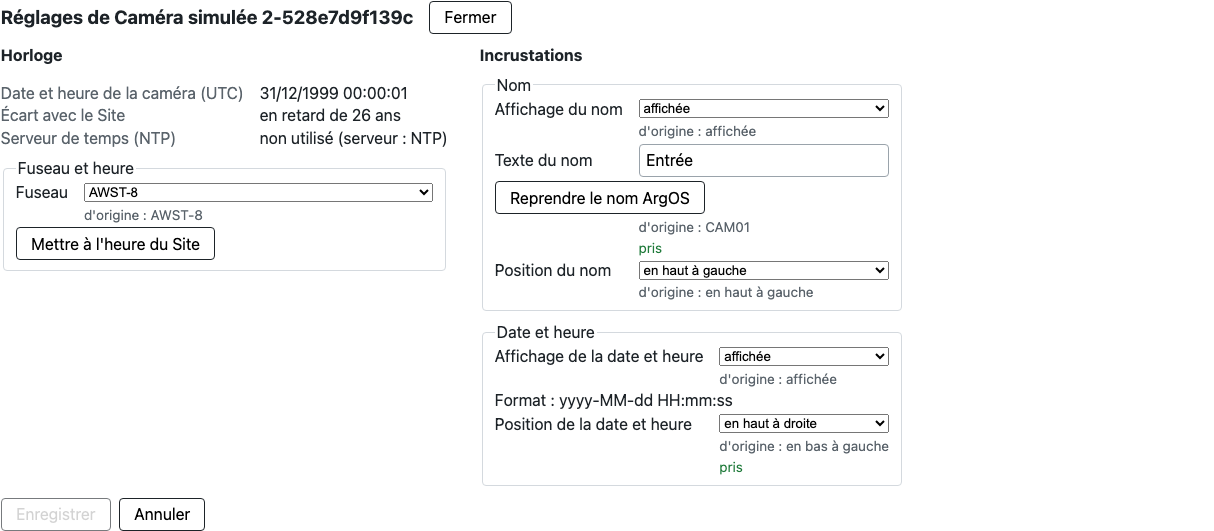This screenshot has height=531, width=1214.
Task: Click the Fermer button
Action: pos(470,18)
